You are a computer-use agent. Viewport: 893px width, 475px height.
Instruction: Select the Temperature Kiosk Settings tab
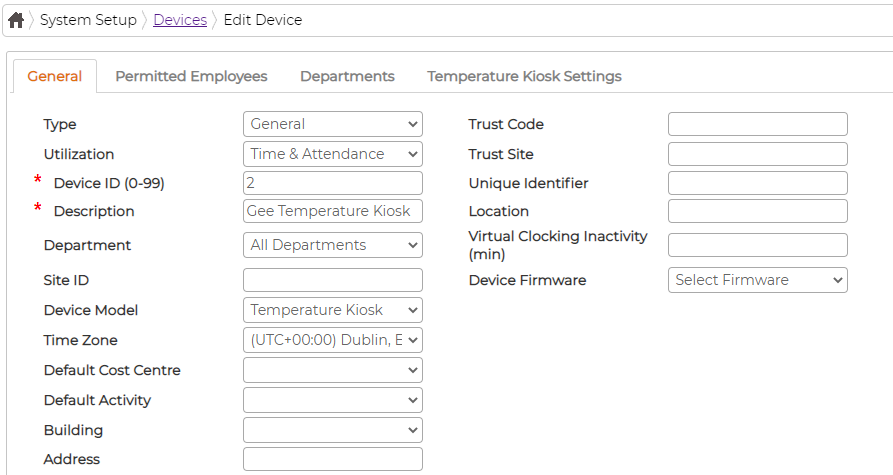point(525,76)
